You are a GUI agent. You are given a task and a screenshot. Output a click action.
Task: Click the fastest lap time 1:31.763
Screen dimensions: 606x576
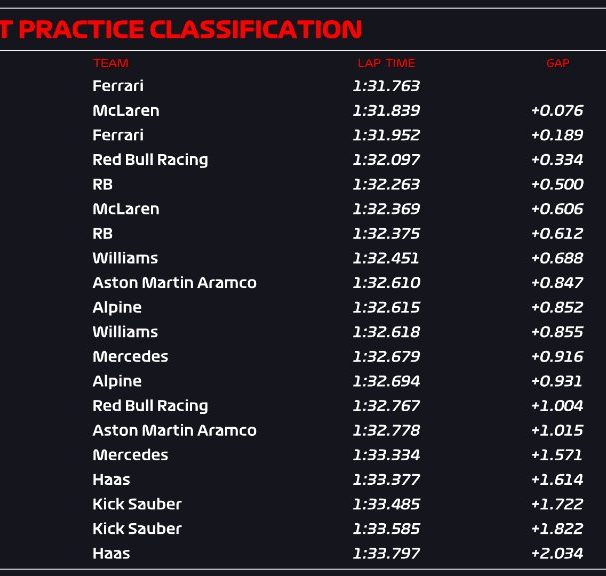(x=386, y=86)
